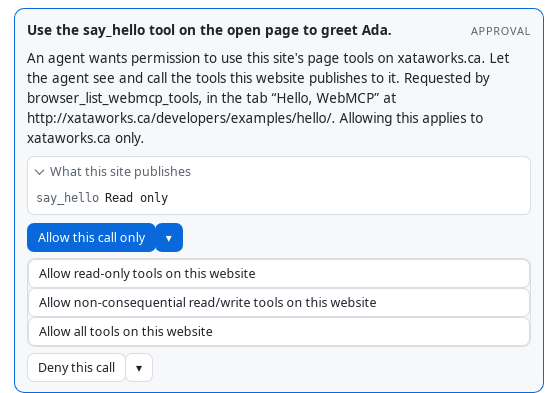Open the dropdown arrow beside Deny this call
Screen dimensions: 558x393
tap(139, 367)
